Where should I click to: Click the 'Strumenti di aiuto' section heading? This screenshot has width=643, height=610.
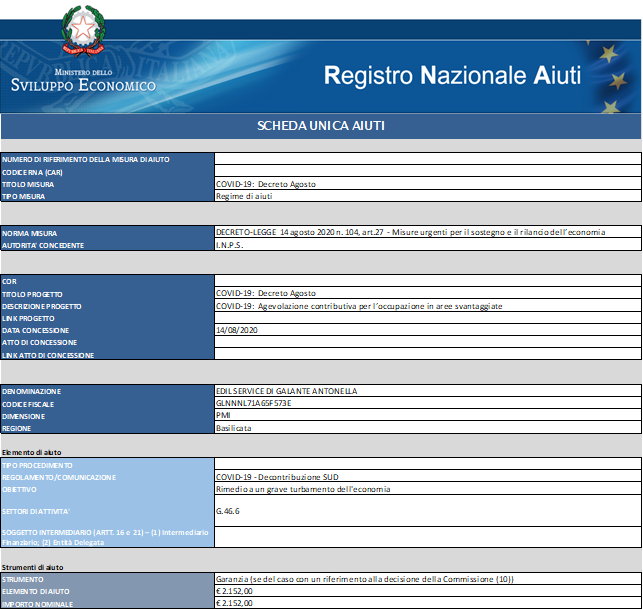tap(32, 567)
